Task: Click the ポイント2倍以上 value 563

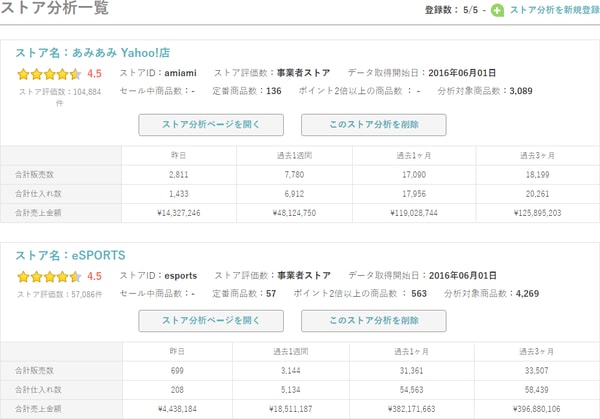Action: coord(419,293)
